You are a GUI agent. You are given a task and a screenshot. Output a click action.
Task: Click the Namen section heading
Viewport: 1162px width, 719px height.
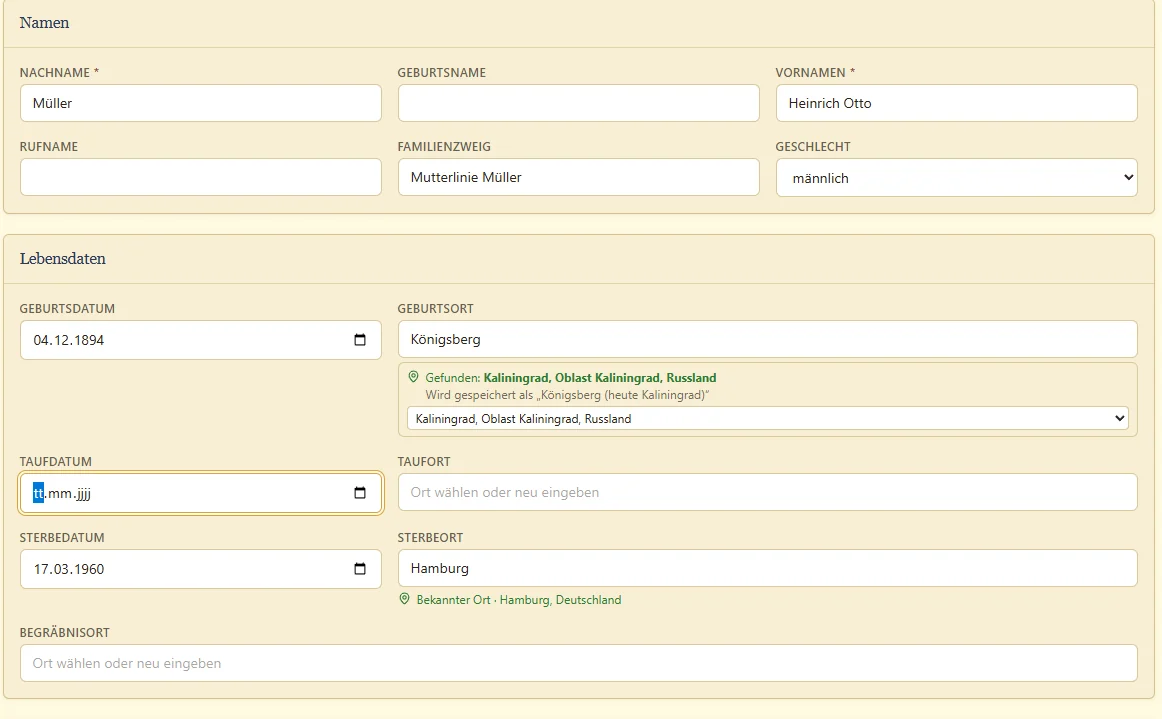(44, 23)
